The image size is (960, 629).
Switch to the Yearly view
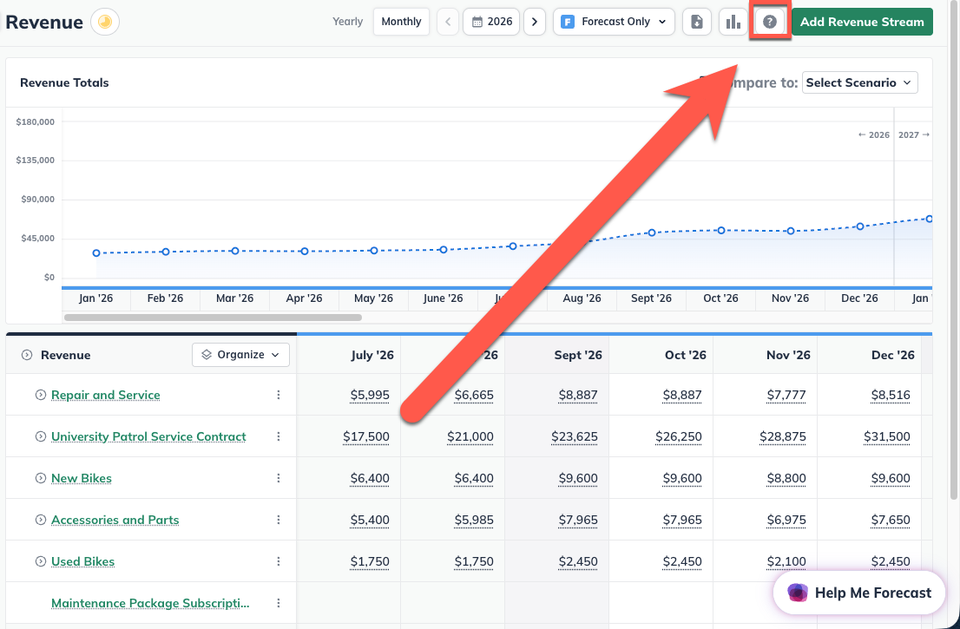pos(348,22)
